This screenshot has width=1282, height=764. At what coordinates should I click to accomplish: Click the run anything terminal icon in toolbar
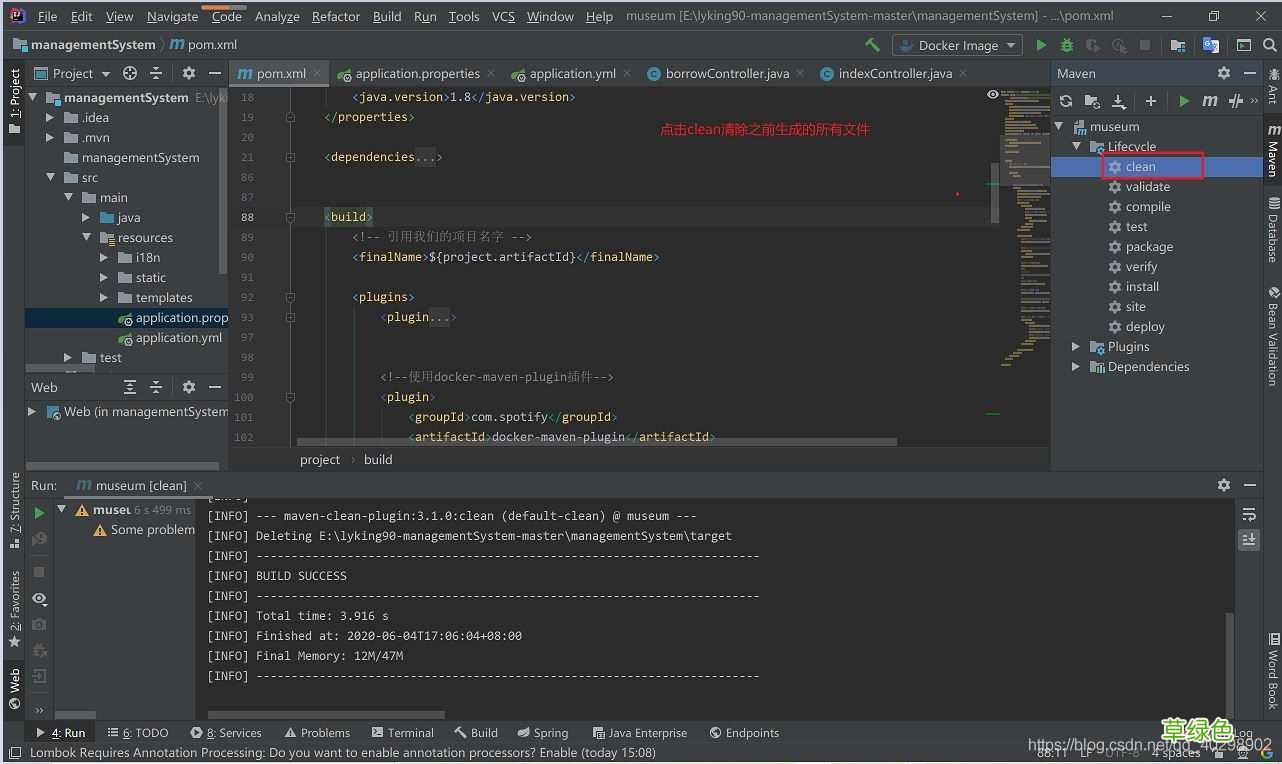pyautogui.click(x=1243, y=45)
